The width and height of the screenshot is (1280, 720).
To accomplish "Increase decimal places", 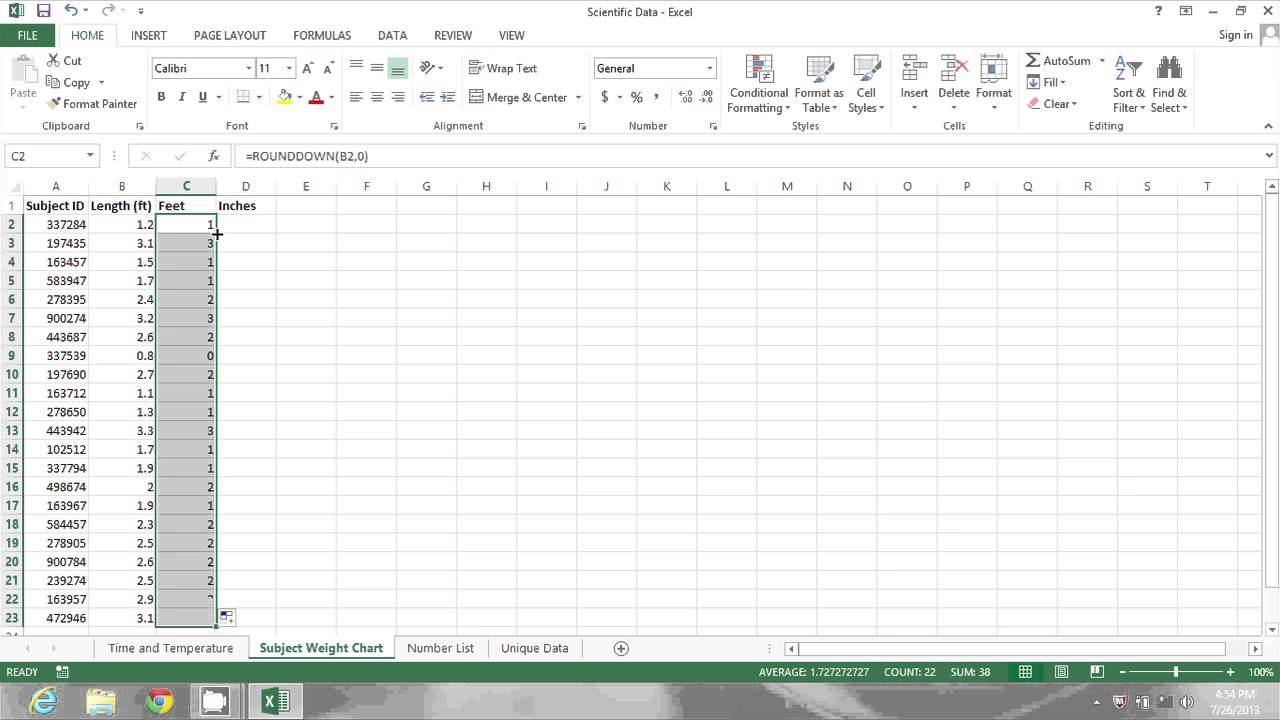I will click(x=685, y=97).
